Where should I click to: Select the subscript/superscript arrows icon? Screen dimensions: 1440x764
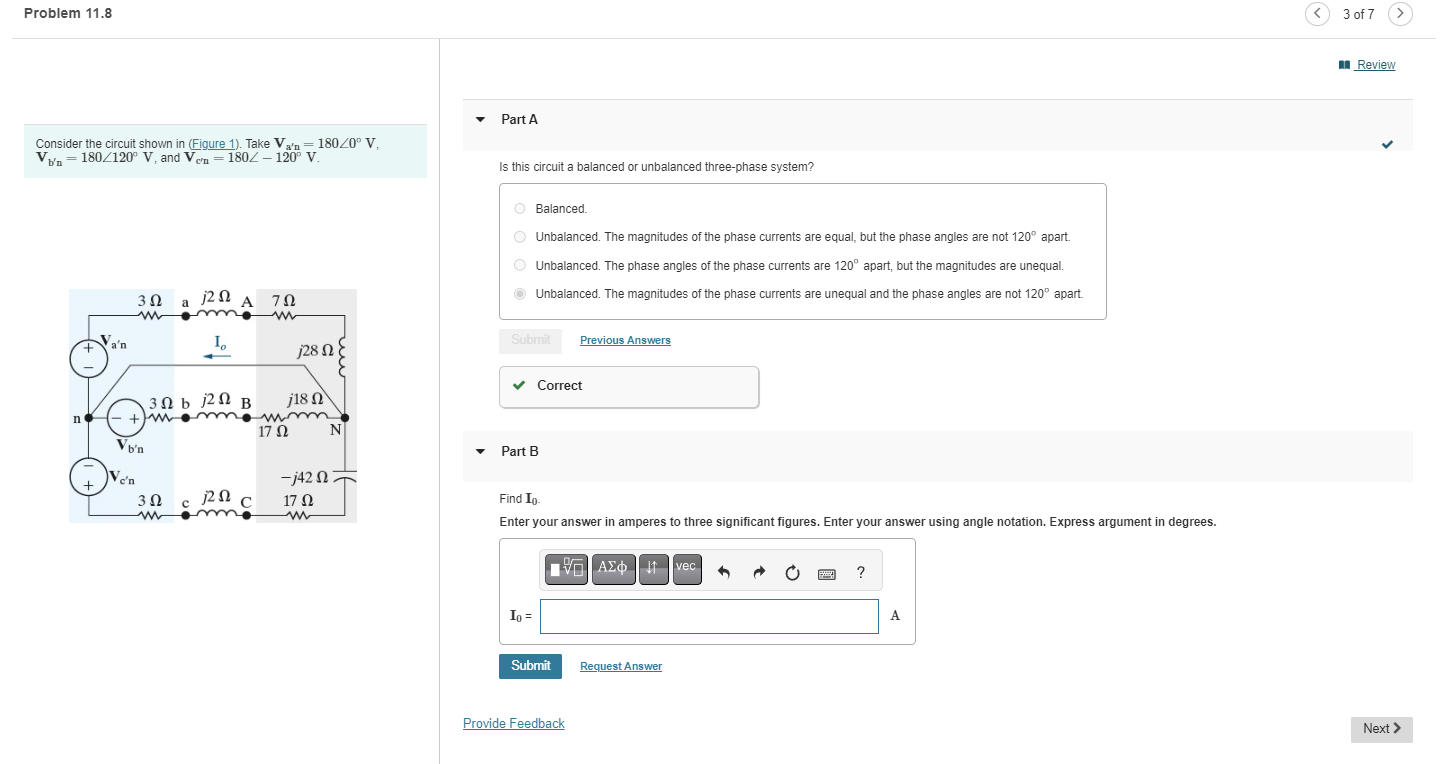[x=652, y=569]
